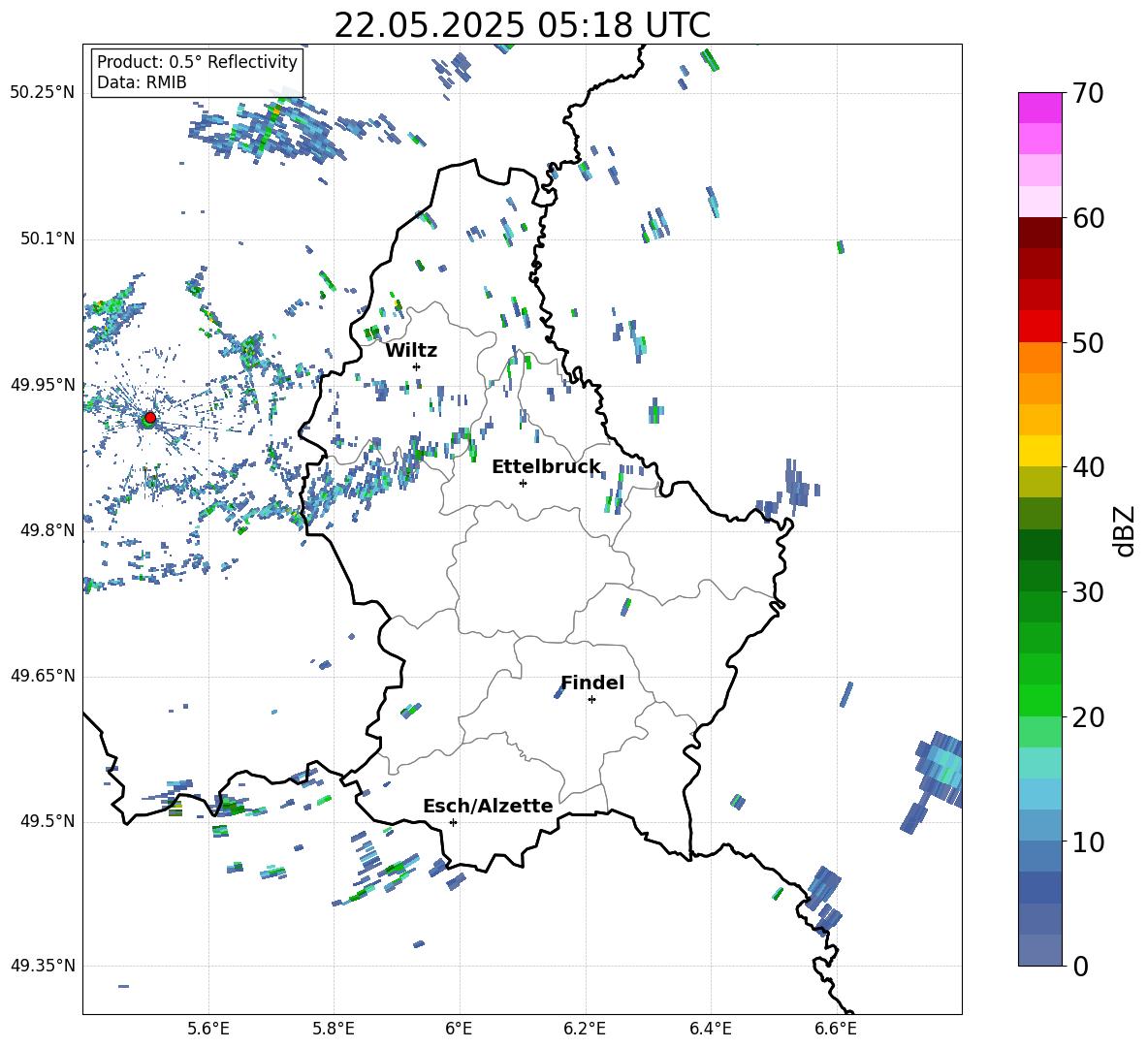Click the 5.8°E longitude label
This screenshot has width=1148, height=1048.
(334, 1029)
